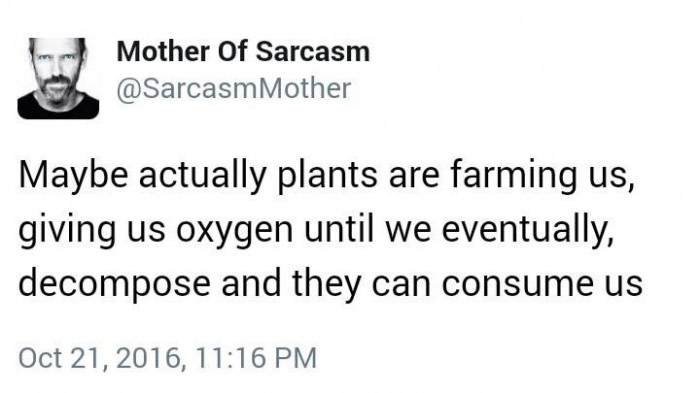Click the word "eventually," in the tweet
The height and width of the screenshot is (393, 700).
(x=528, y=230)
